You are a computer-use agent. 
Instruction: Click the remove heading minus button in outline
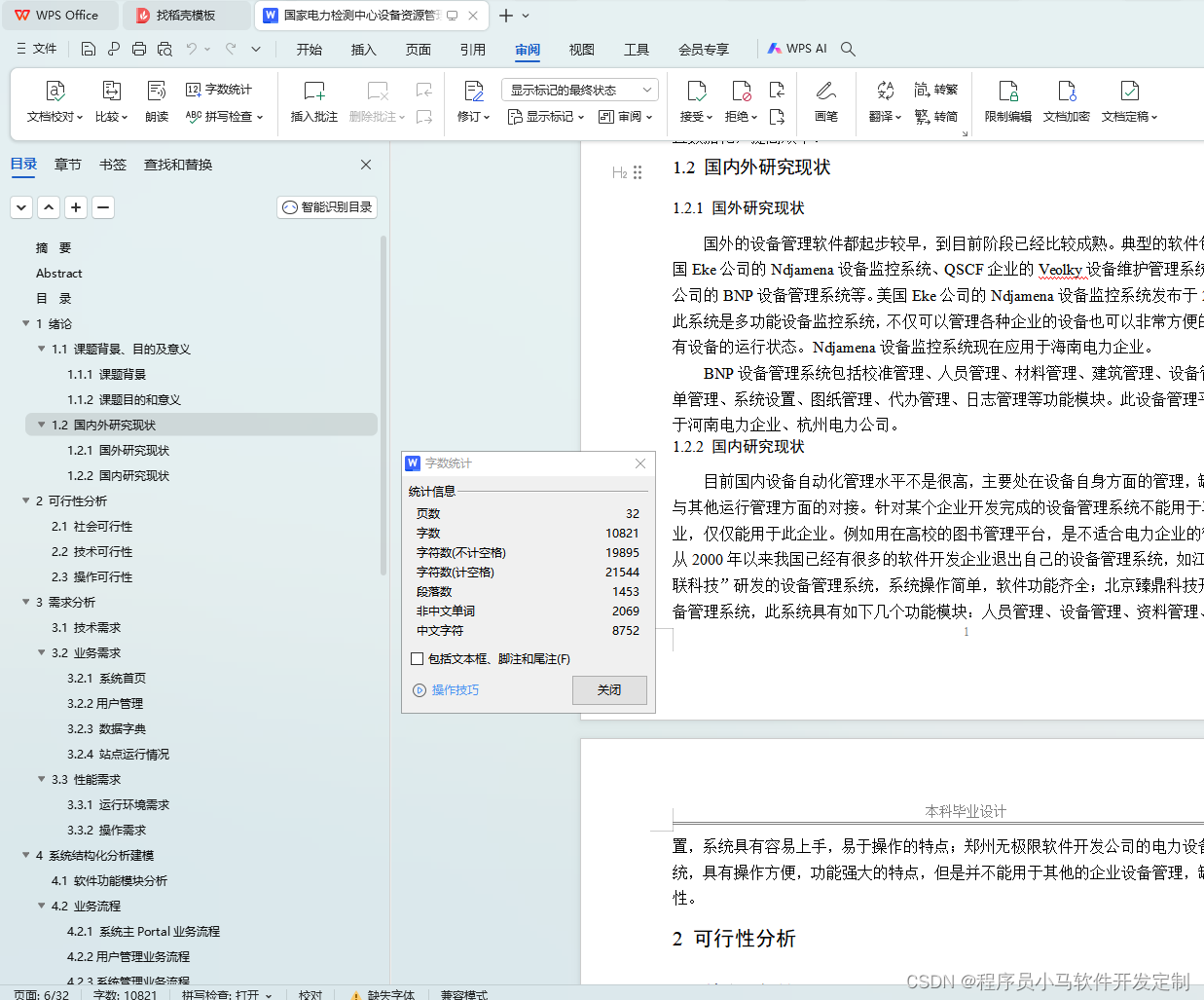[103, 207]
